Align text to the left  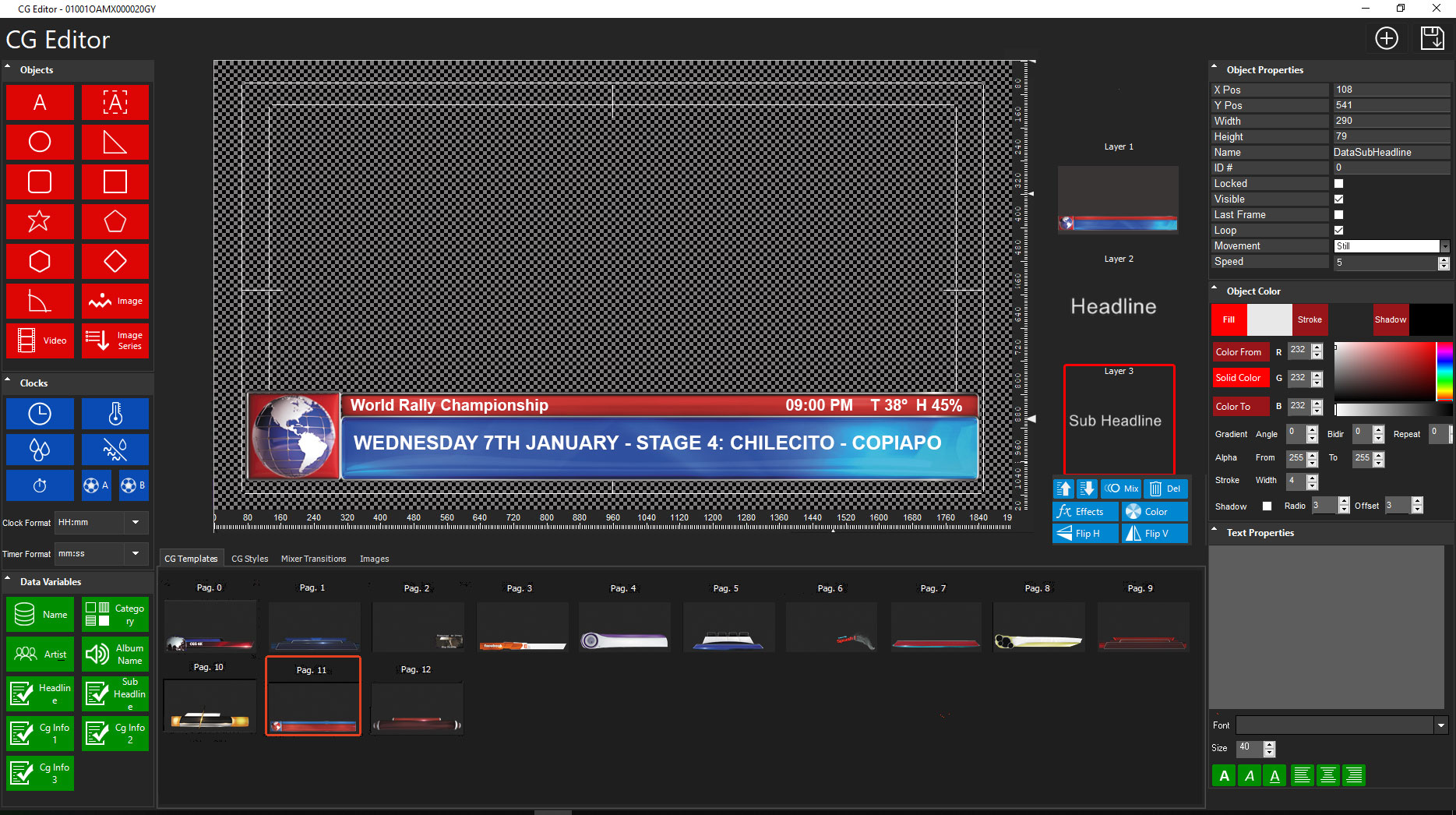(x=1302, y=775)
